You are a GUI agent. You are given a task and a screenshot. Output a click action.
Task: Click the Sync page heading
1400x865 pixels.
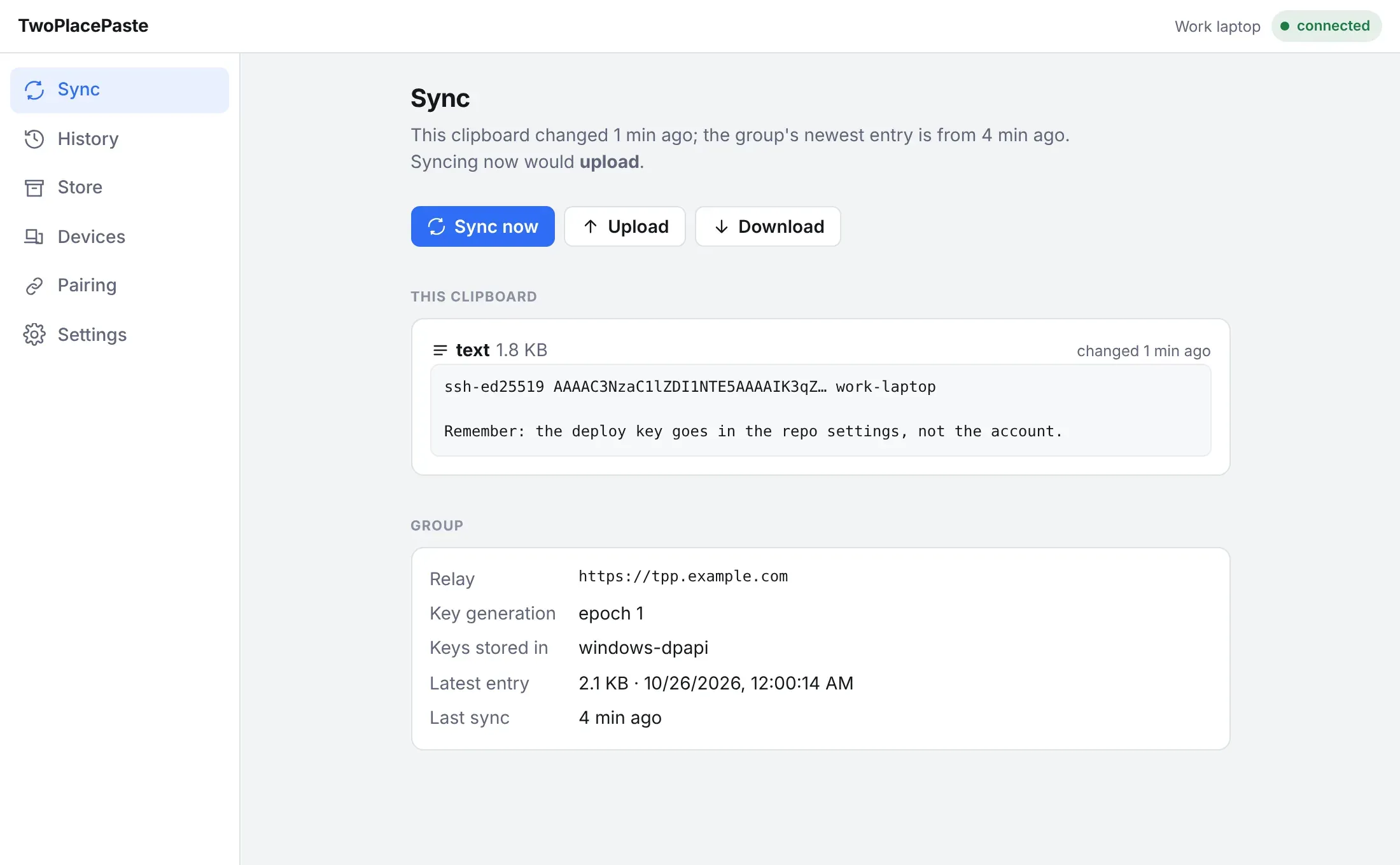pyautogui.click(x=440, y=98)
